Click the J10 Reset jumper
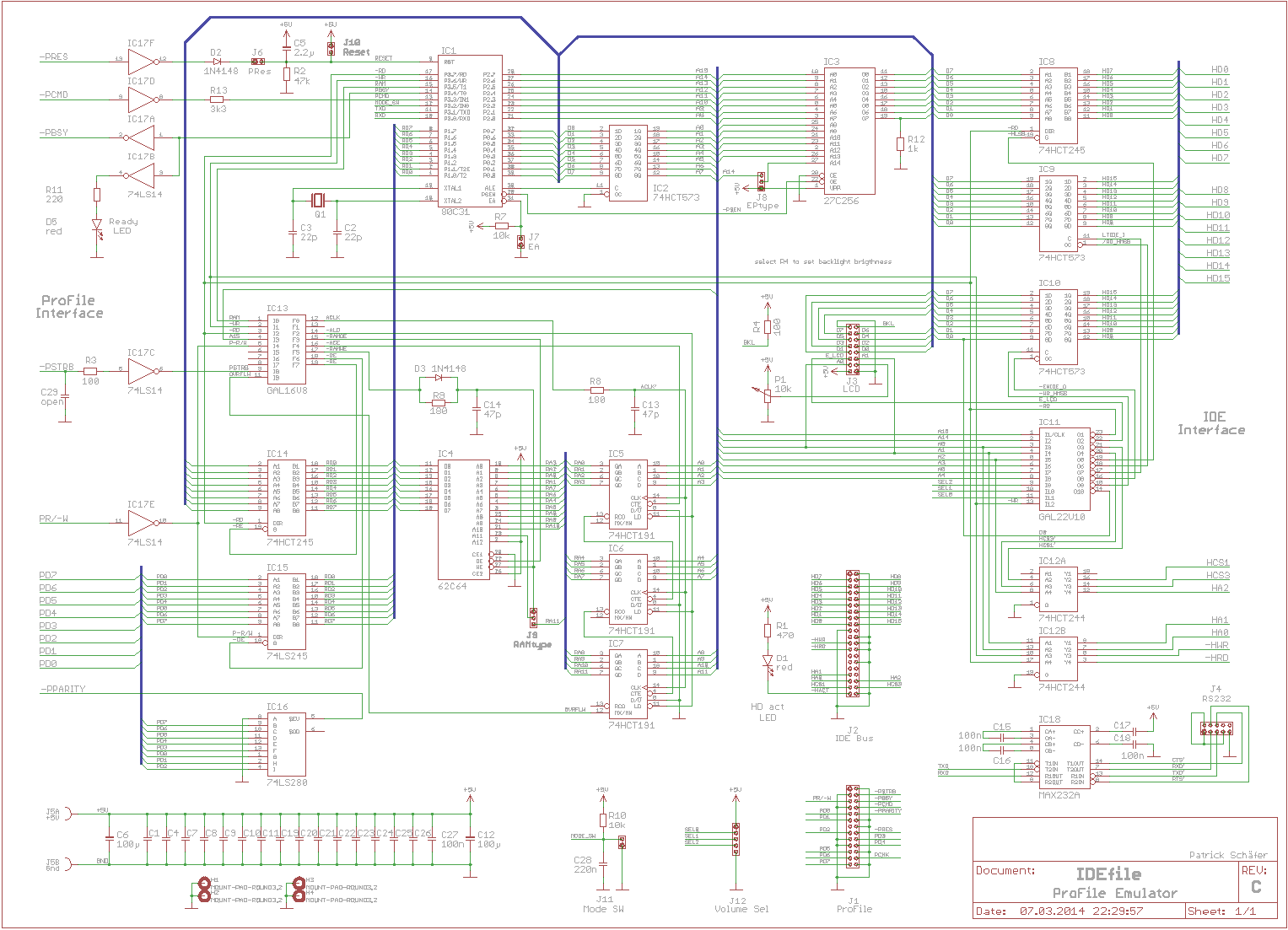 331,47
